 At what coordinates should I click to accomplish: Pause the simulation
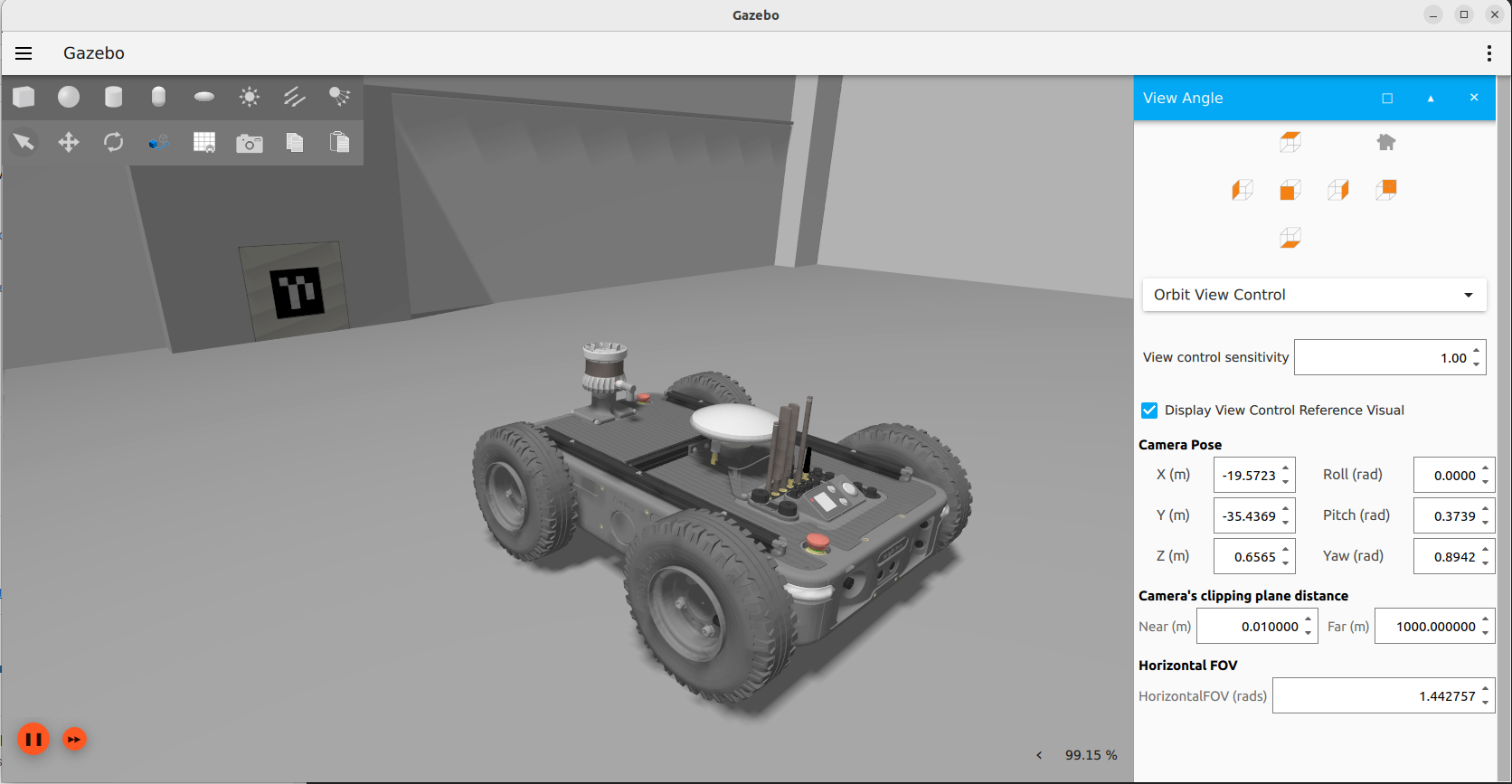pyautogui.click(x=33, y=740)
